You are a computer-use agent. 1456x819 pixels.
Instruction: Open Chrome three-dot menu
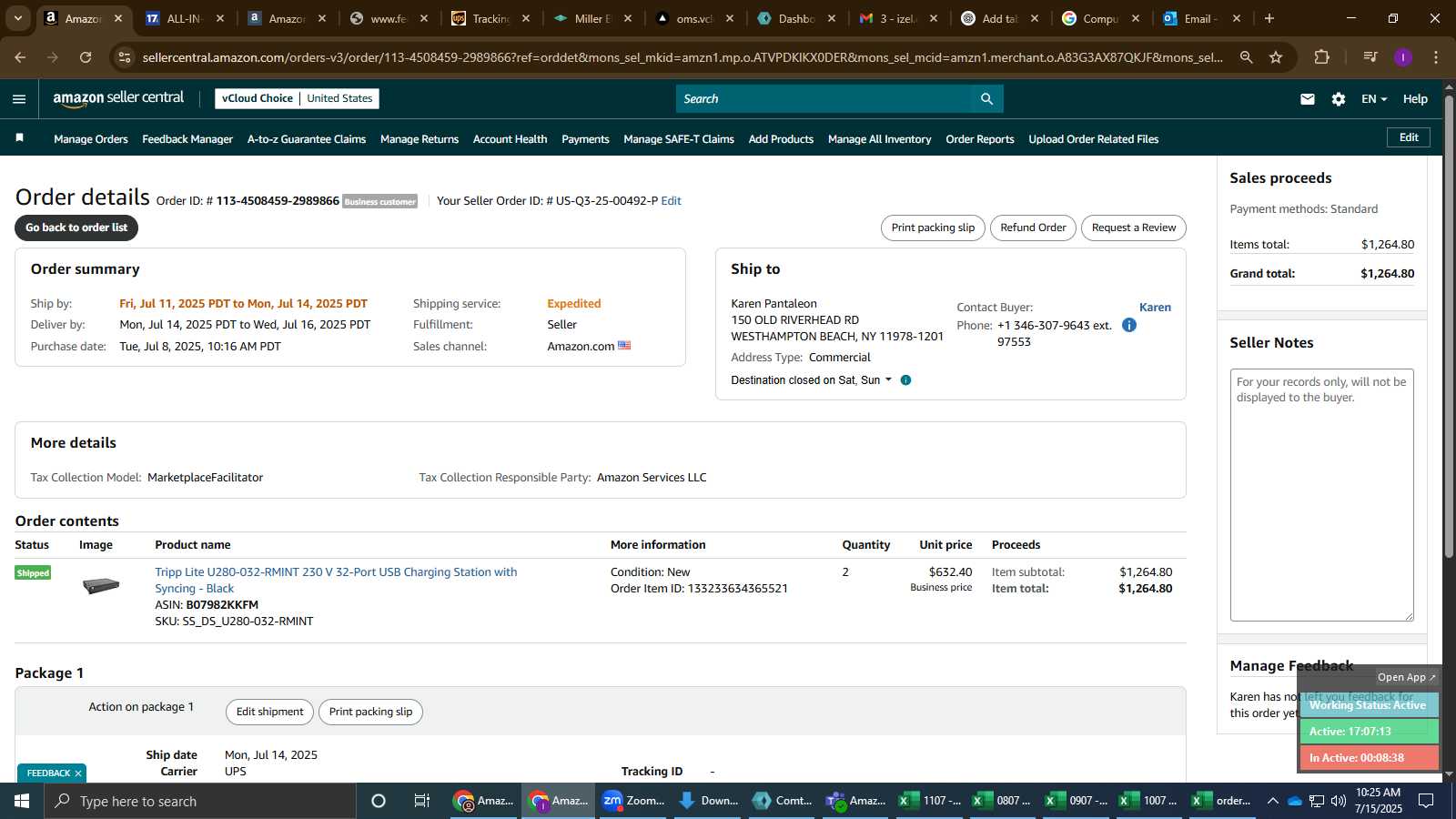(1436, 57)
